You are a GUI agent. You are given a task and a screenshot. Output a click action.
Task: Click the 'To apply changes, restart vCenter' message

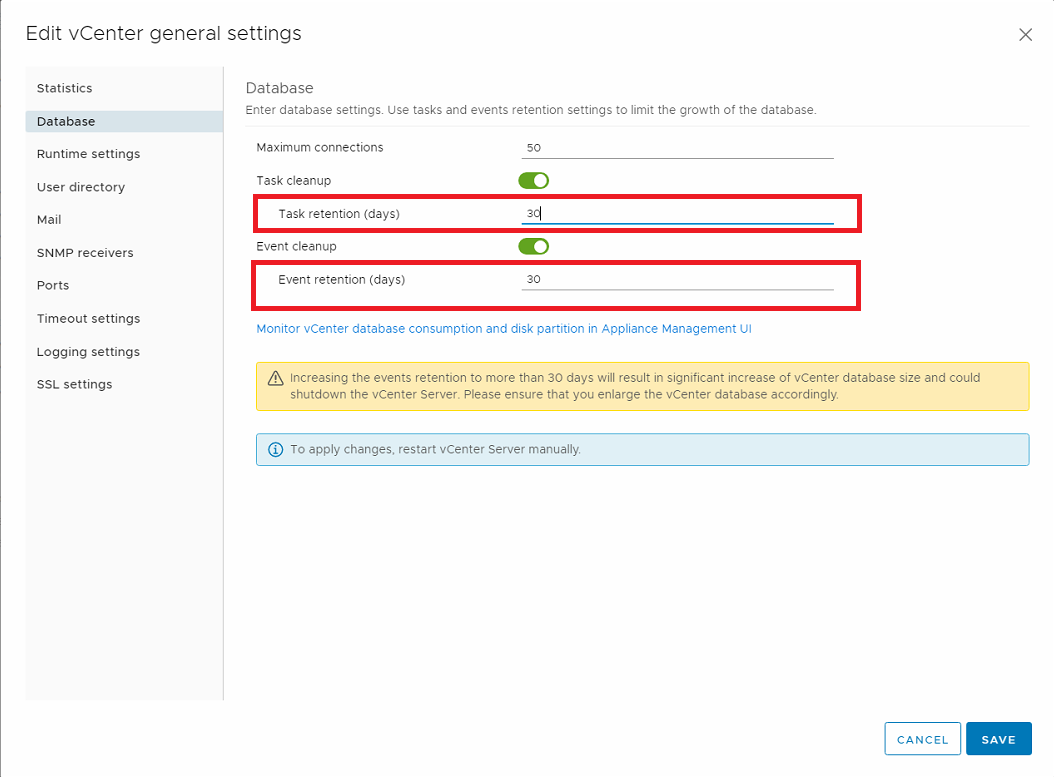(436, 450)
